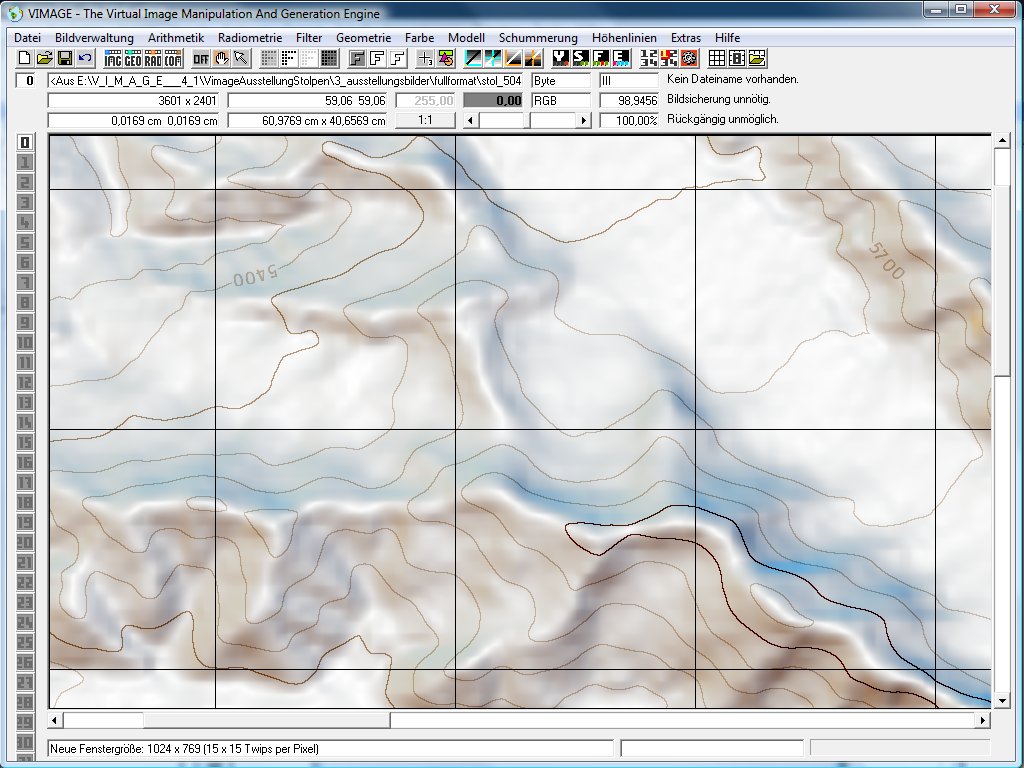Screen dimensions: 1024x768
Task: Save with the floppy disk icon
Action: pos(64,58)
